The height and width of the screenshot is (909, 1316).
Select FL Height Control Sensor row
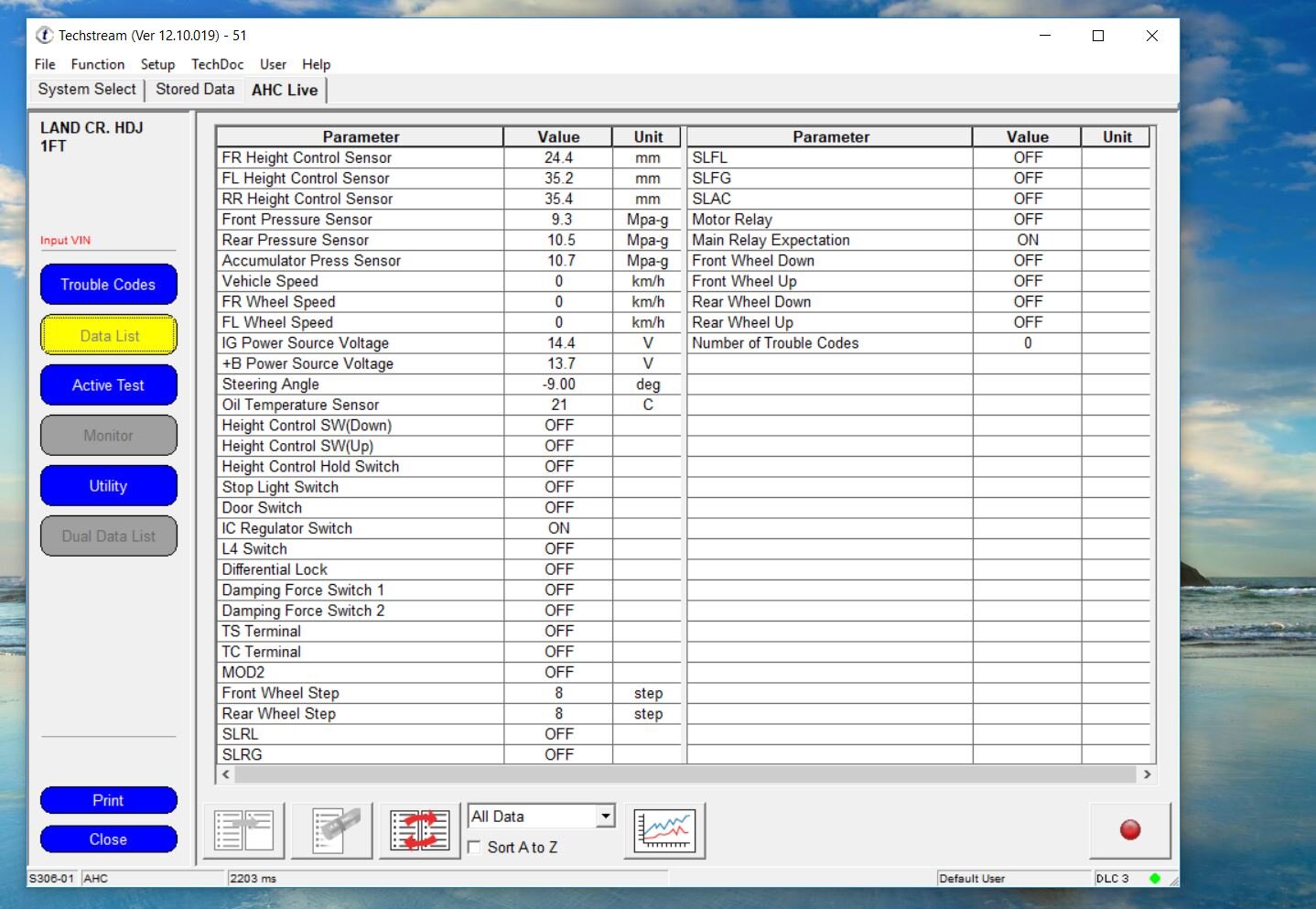[x=448, y=179]
